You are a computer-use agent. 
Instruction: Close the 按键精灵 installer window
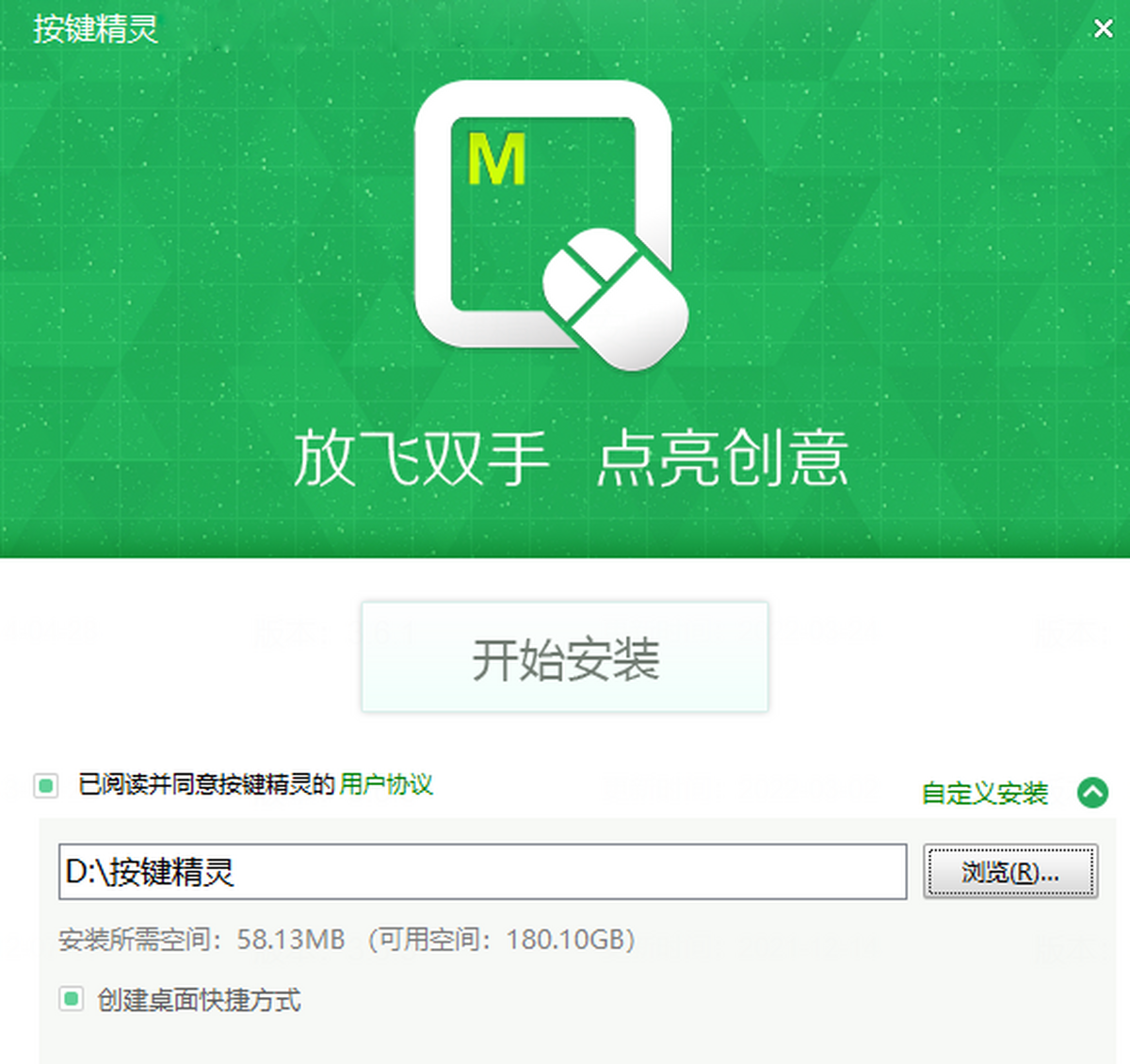(1103, 29)
